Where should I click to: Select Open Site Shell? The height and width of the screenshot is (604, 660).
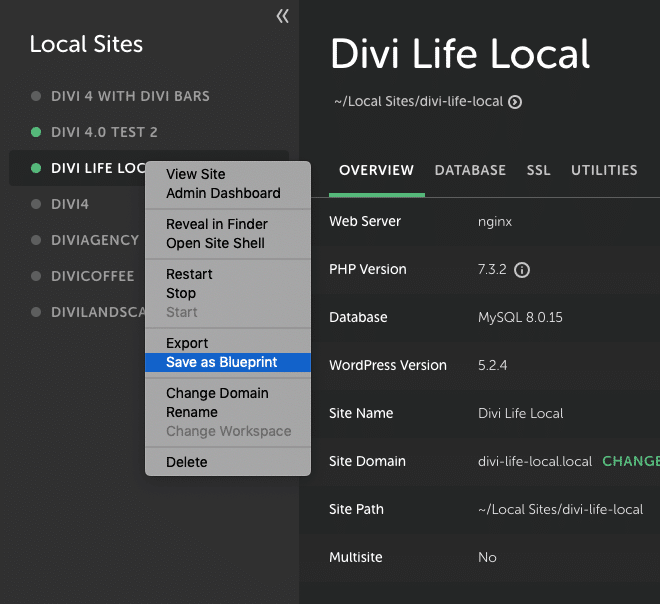(215, 243)
